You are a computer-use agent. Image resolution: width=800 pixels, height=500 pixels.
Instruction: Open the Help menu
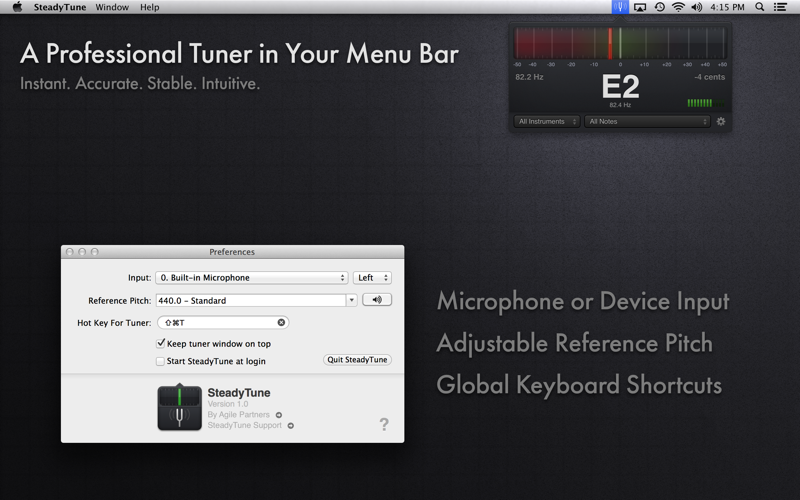(x=149, y=7)
